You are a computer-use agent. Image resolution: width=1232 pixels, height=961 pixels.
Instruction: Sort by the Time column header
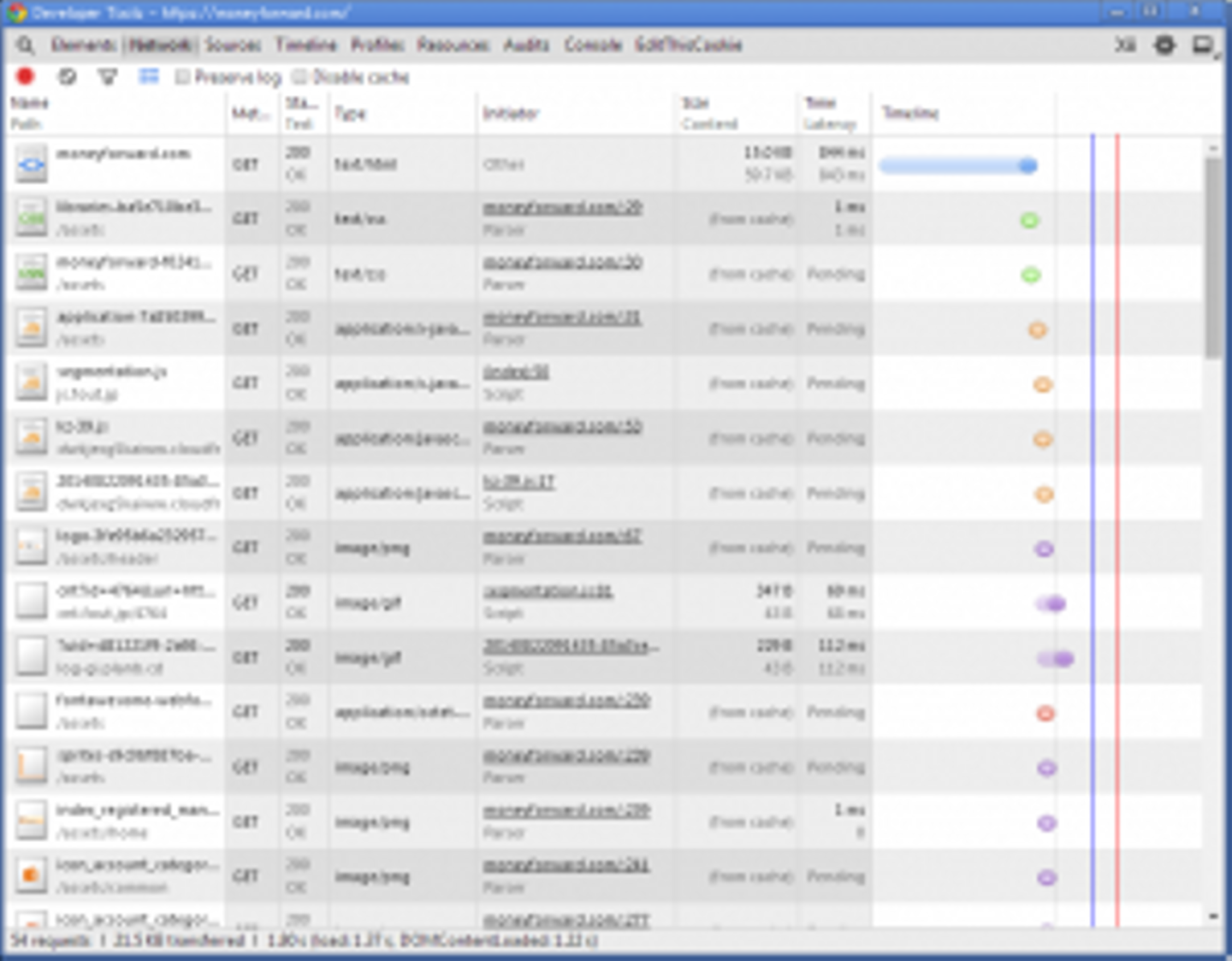pos(834,113)
